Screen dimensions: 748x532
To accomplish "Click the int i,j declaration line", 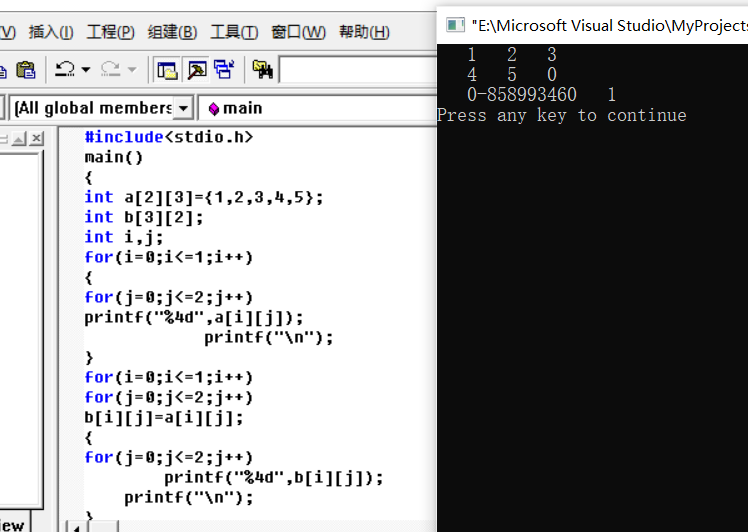I will 124,237.
